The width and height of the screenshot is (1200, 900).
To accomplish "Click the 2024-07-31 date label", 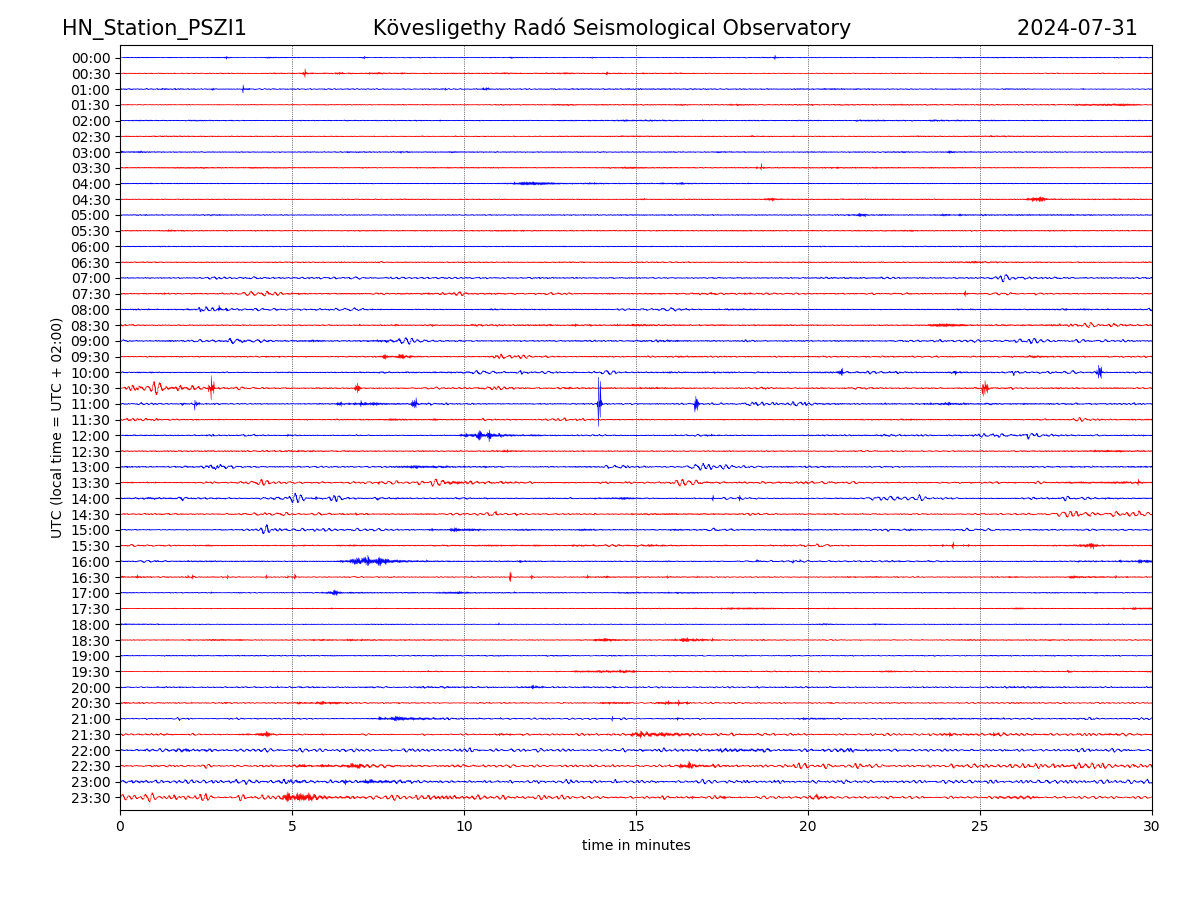I will 1077,29.
